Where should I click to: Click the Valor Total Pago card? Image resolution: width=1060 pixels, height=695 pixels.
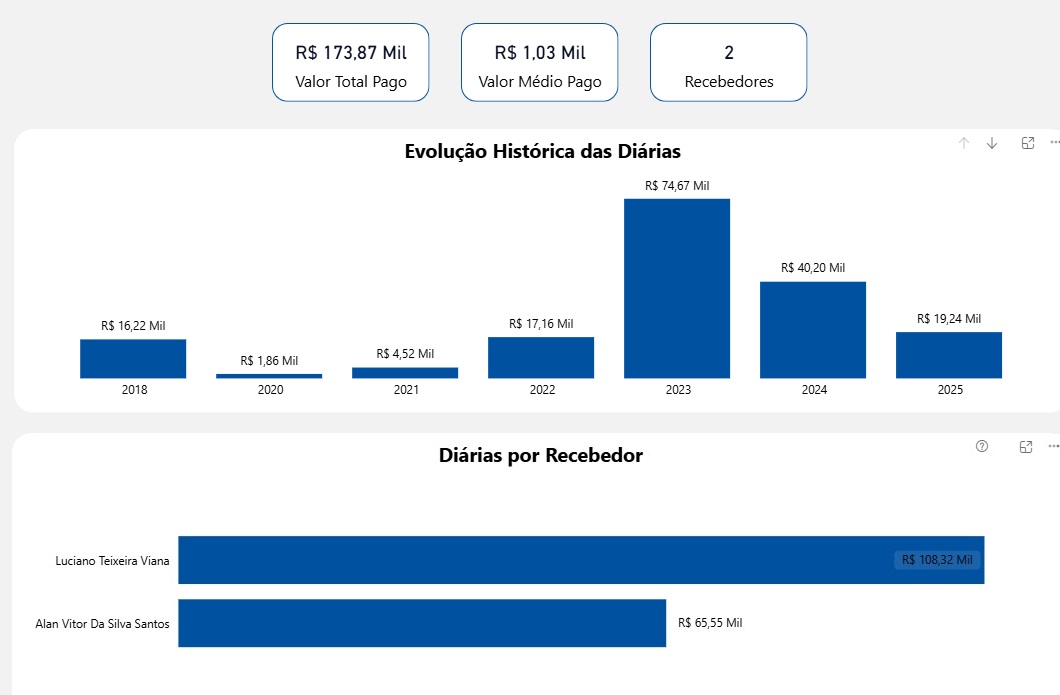pyautogui.click(x=351, y=62)
